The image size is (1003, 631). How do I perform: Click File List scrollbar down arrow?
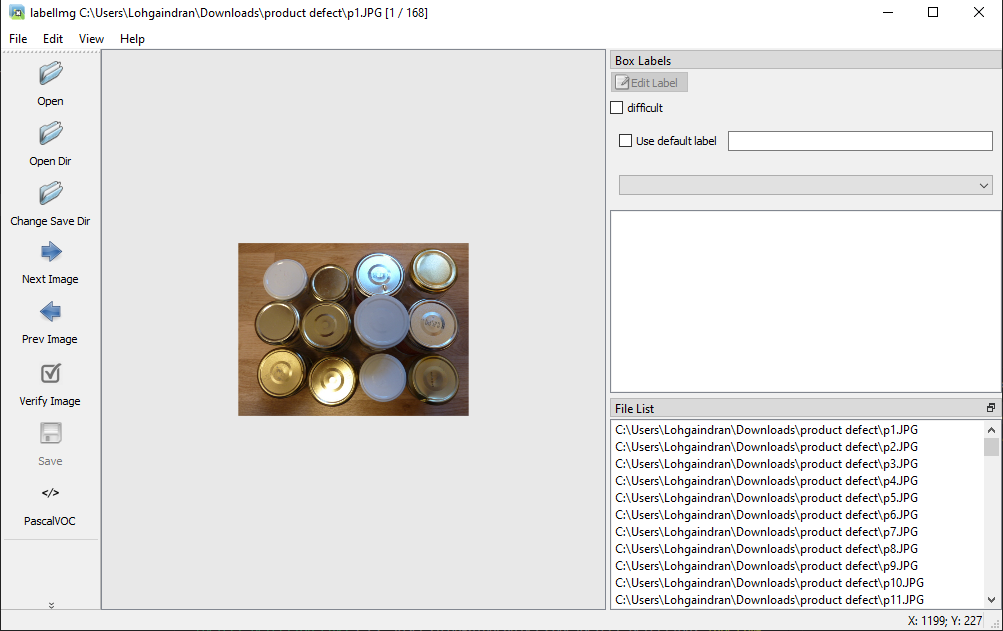[x=991, y=600]
